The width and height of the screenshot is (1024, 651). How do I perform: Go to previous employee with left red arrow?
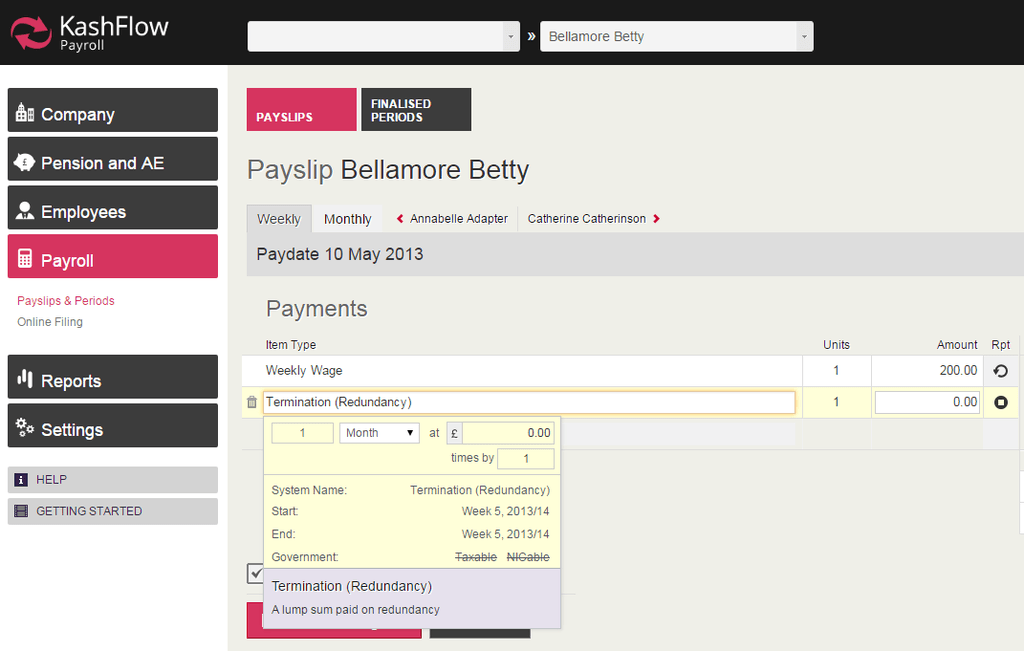pos(400,219)
